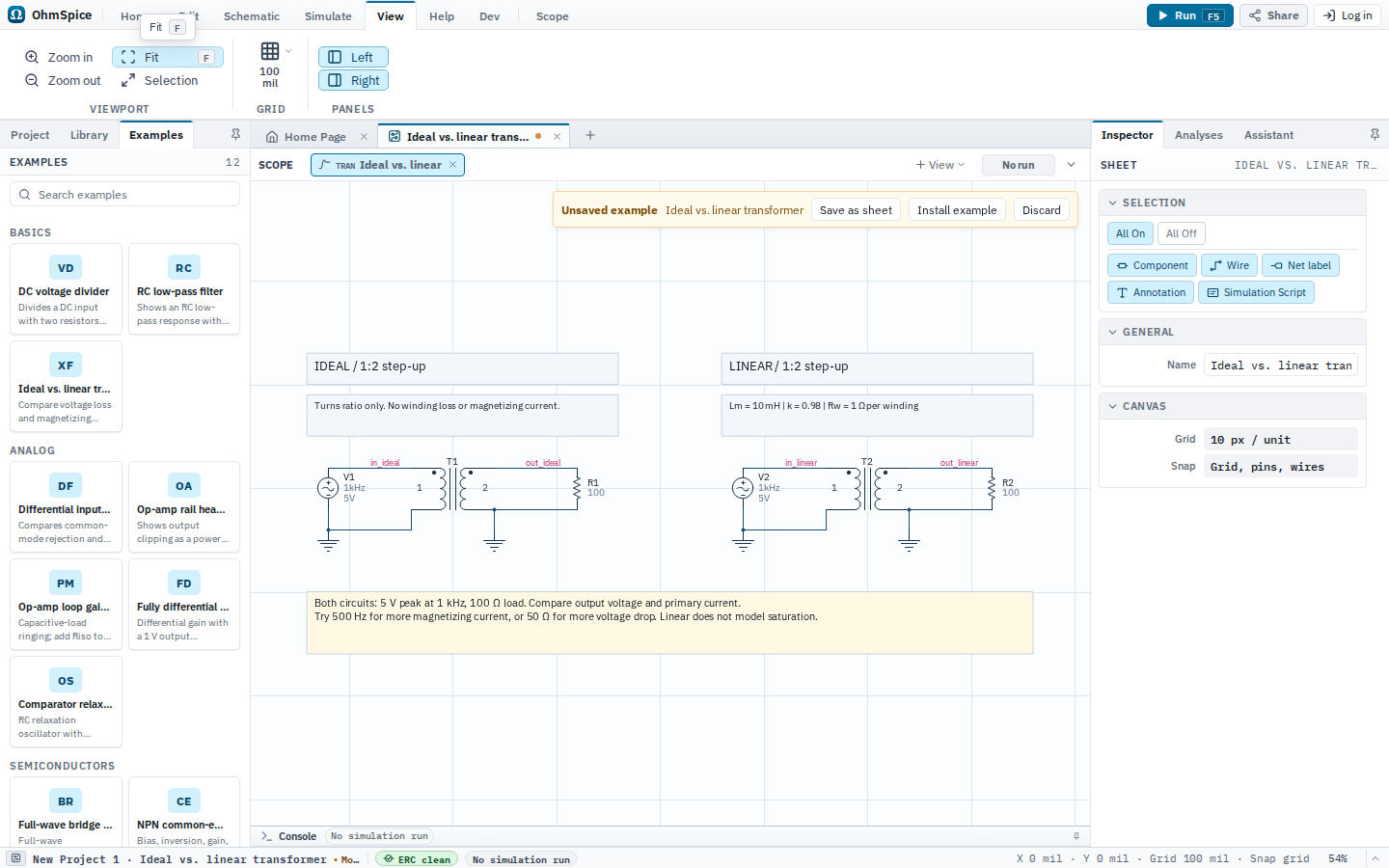Click the OhmSpice logo icon
Viewport: 1389px width, 868px height.
point(16,14)
